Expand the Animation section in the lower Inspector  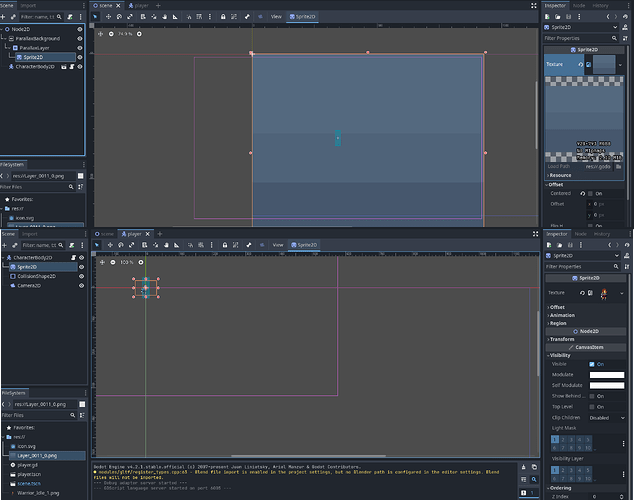[561, 315]
